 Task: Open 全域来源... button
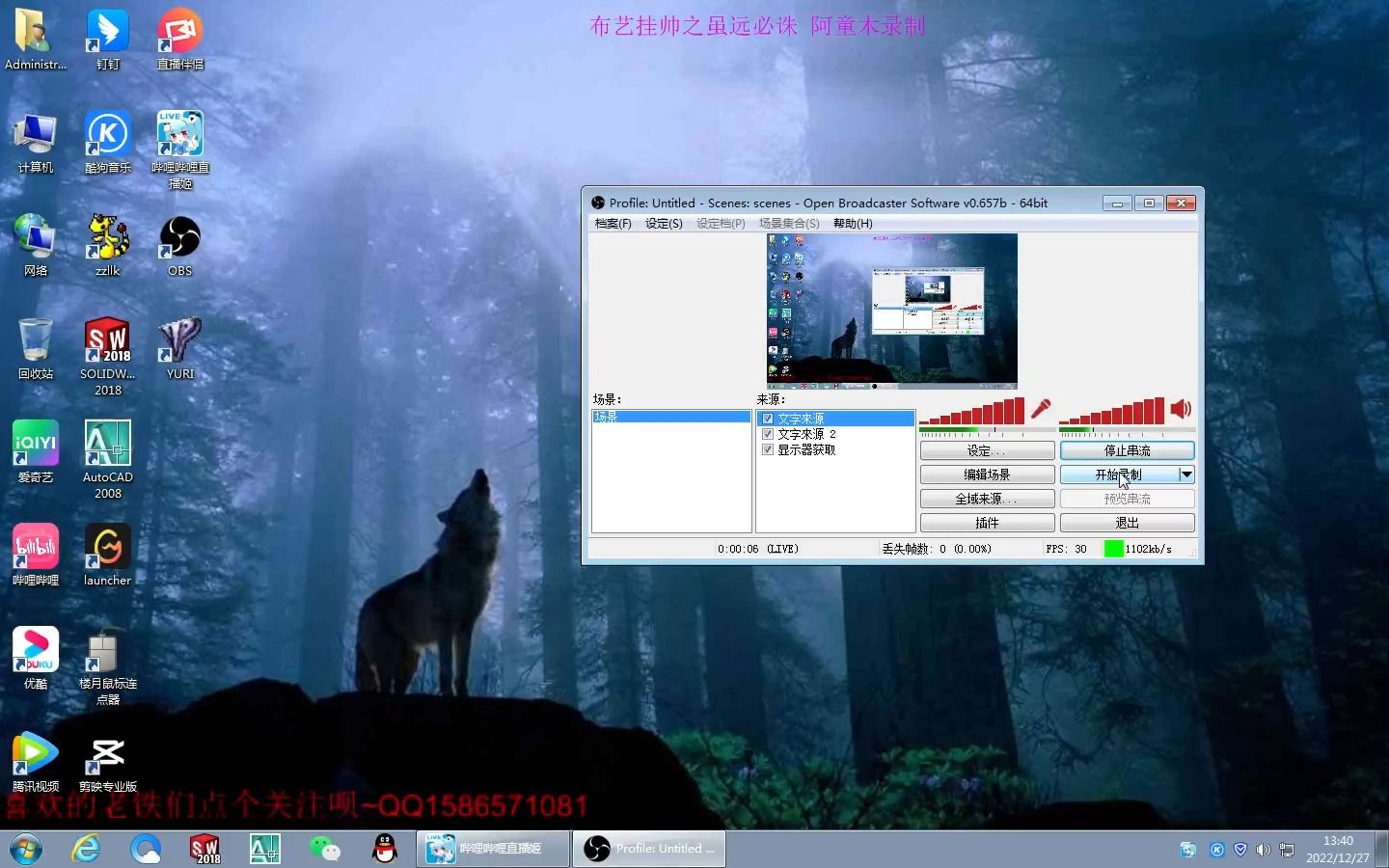pyautogui.click(x=987, y=499)
